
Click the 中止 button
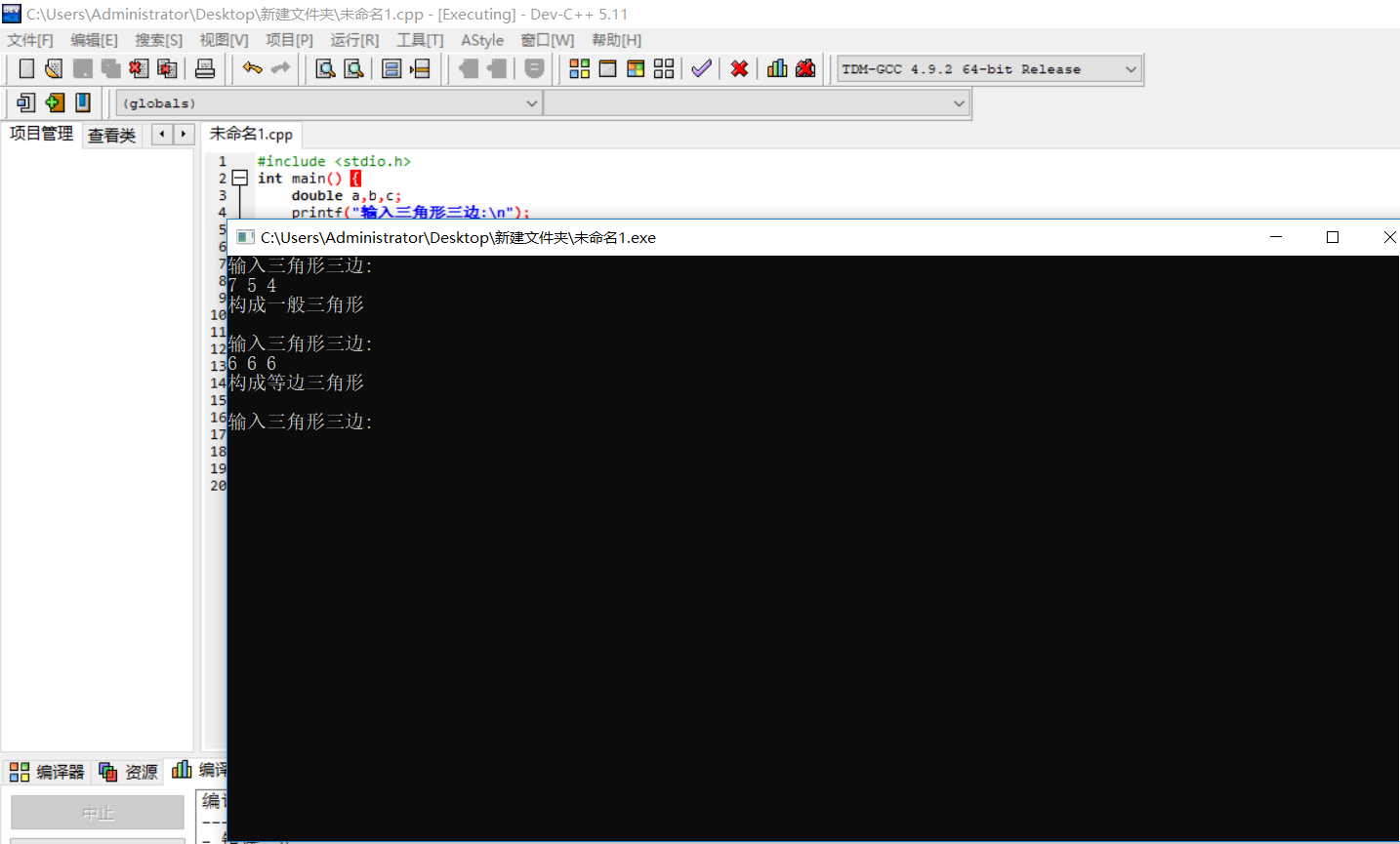pyautogui.click(x=98, y=813)
